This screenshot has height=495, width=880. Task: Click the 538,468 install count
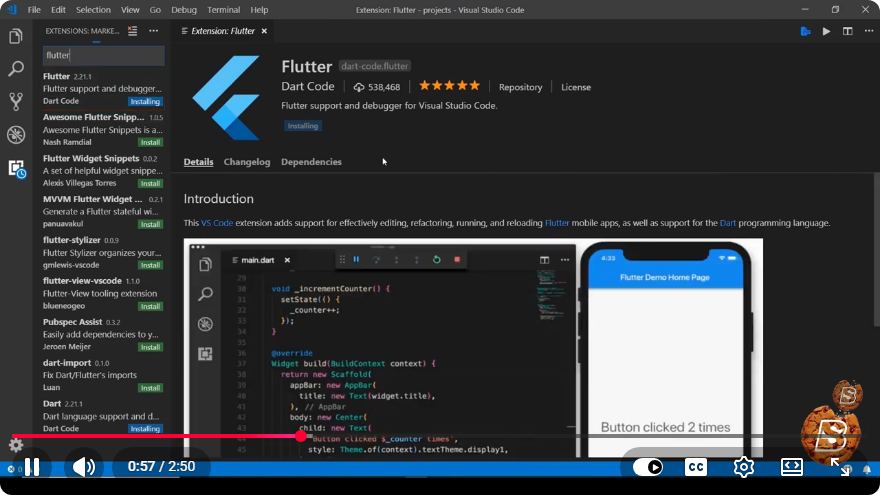(x=377, y=87)
